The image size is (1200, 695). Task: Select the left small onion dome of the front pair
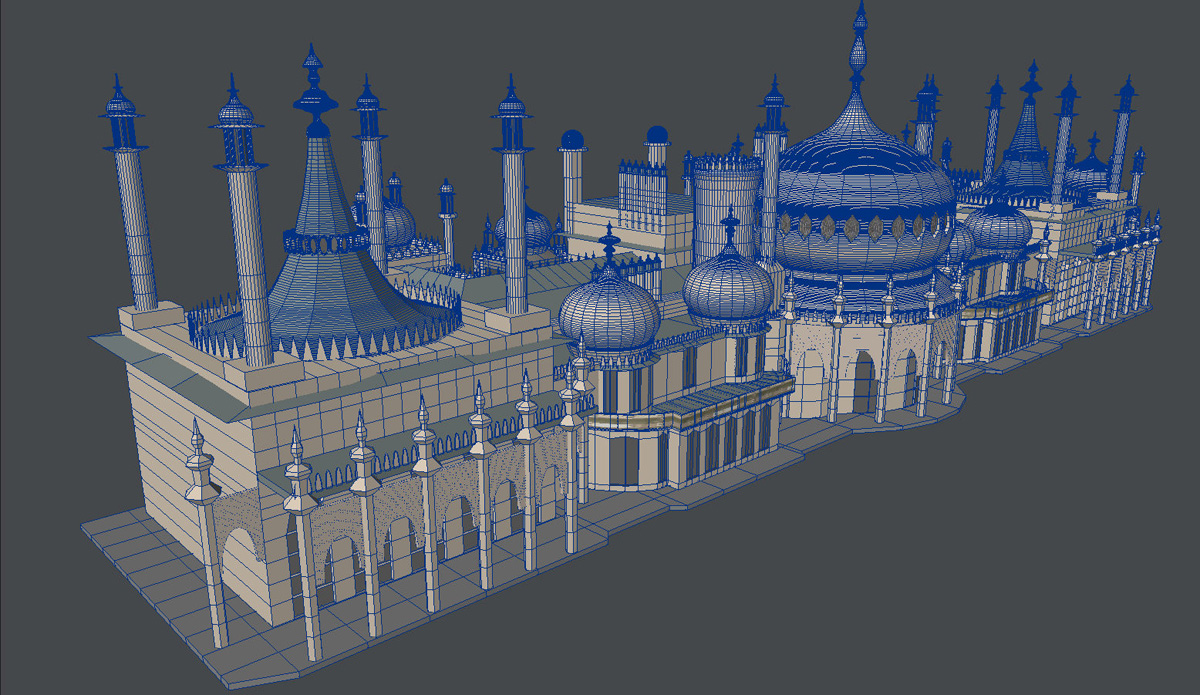609,309
